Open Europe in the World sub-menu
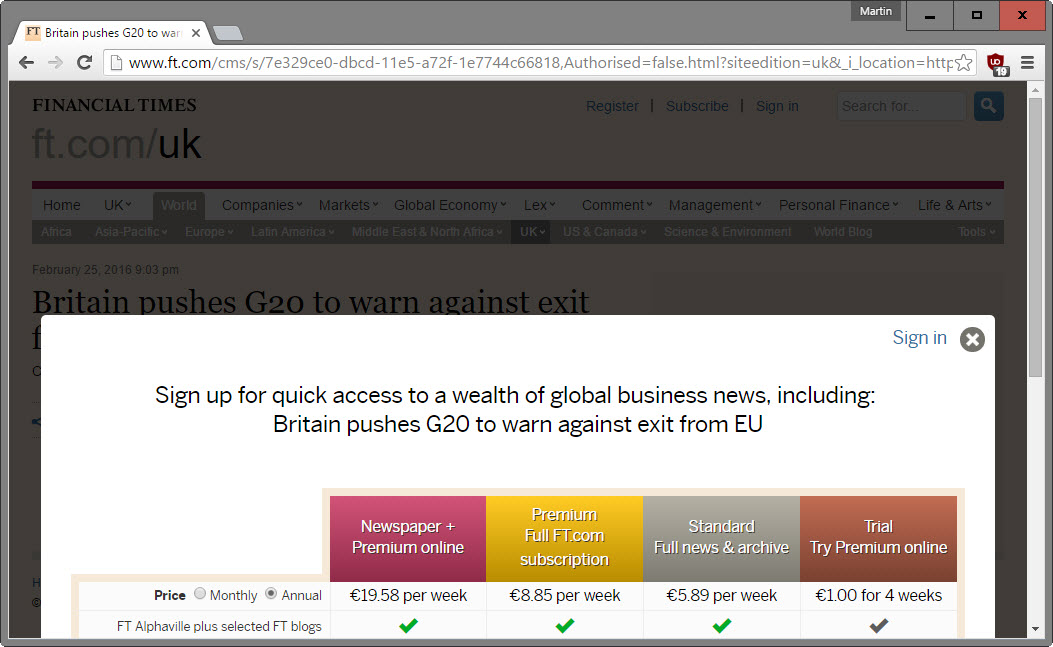 [x=209, y=232]
